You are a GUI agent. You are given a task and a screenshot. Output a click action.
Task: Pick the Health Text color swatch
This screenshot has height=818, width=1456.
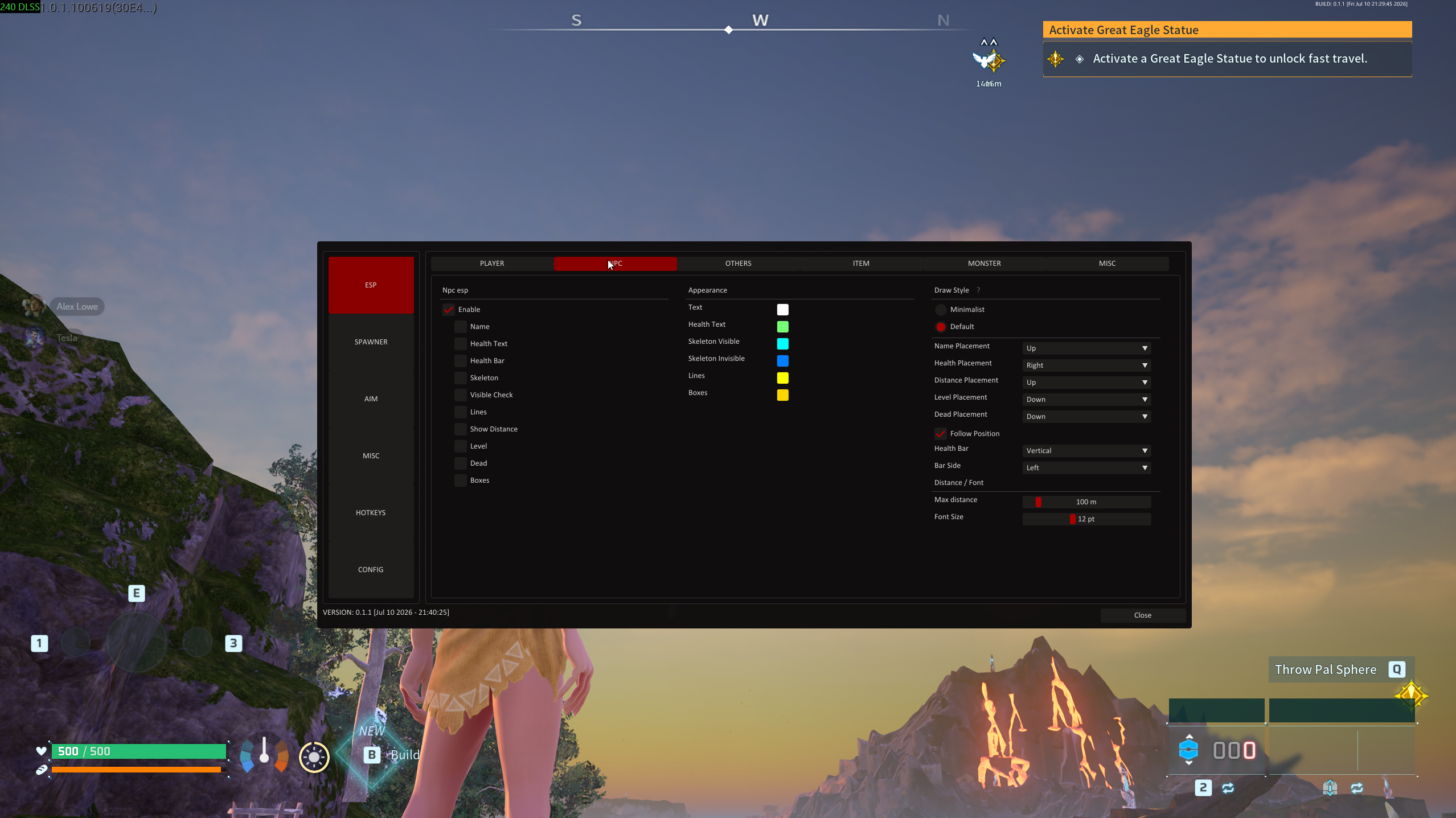click(x=783, y=327)
